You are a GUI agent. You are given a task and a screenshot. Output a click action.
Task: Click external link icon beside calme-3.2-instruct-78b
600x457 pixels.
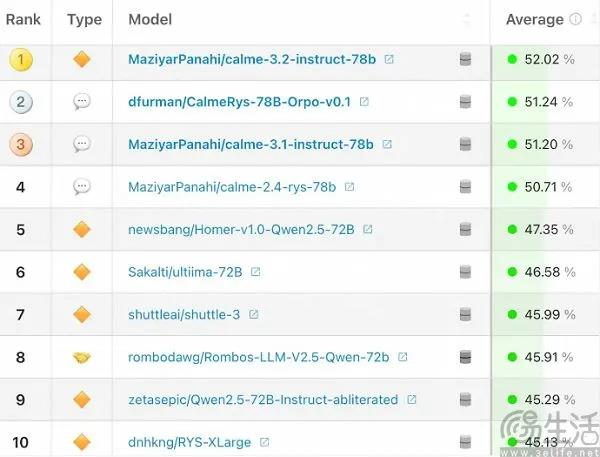coord(389,59)
